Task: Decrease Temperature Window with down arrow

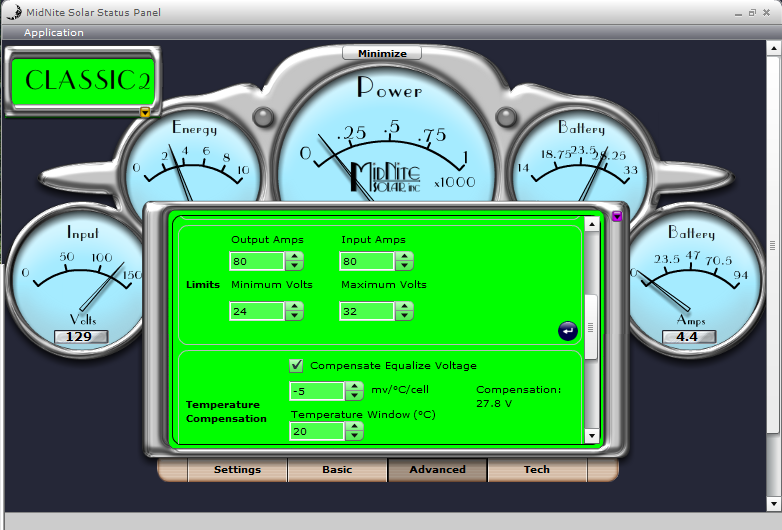Action: (354, 435)
